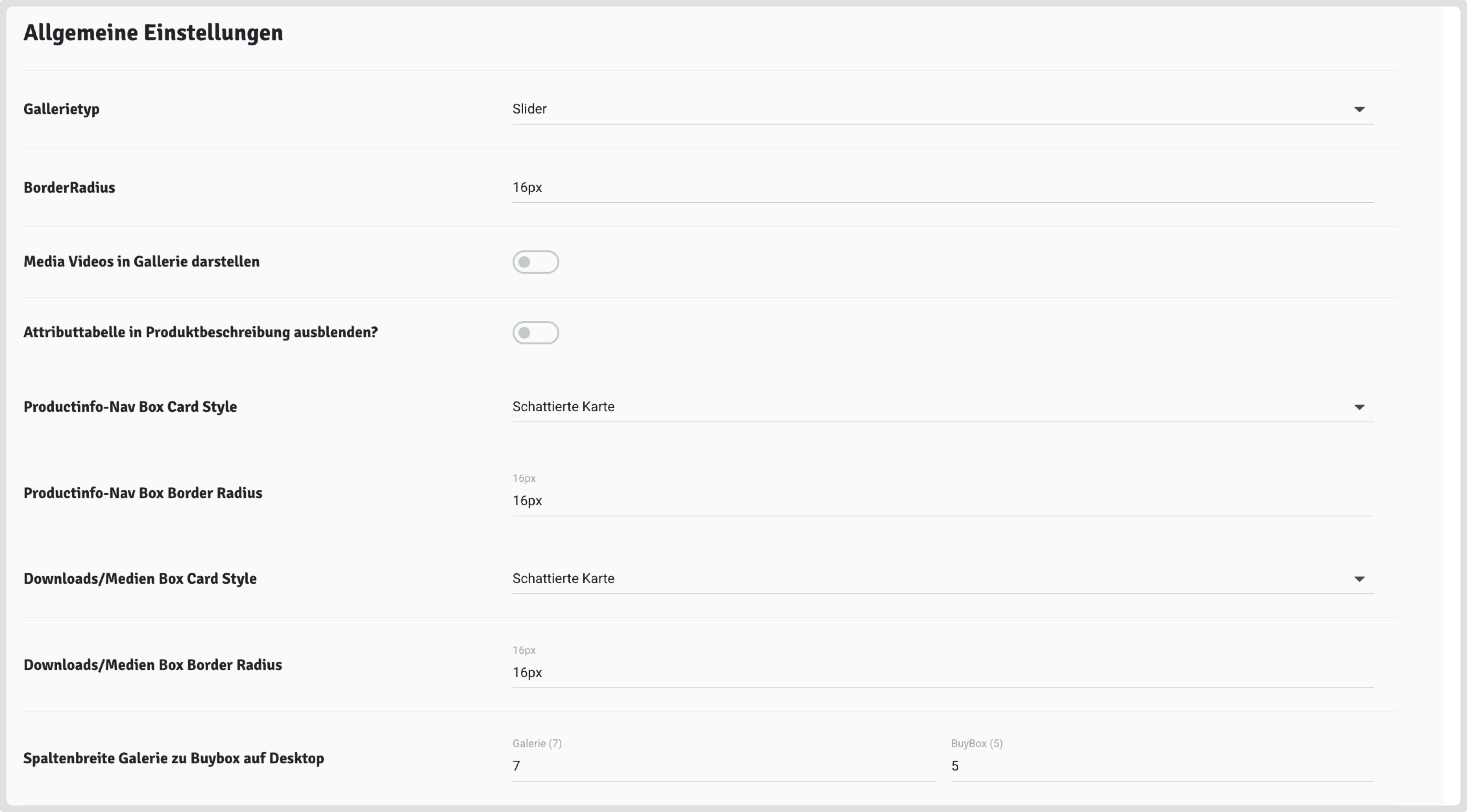Click the Productinfo-Nav Box Card Style arrow icon
Viewport: 1467px width, 812px height.
[x=1359, y=407]
